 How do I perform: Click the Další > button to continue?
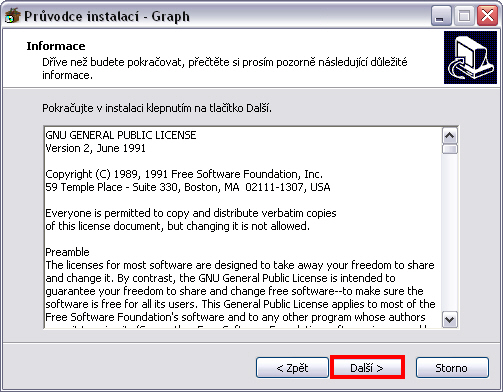click(x=367, y=367)
